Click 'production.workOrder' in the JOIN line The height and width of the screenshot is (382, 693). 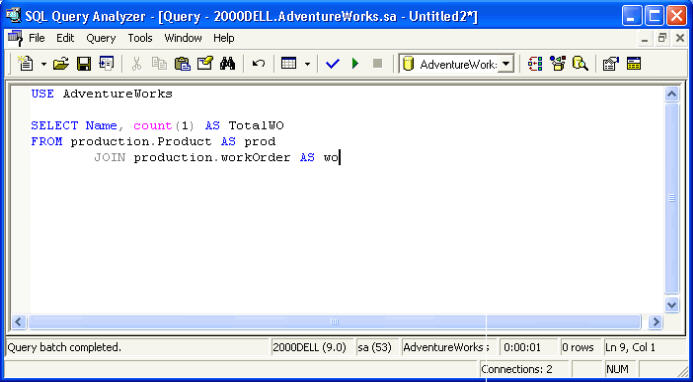(212, 157)
